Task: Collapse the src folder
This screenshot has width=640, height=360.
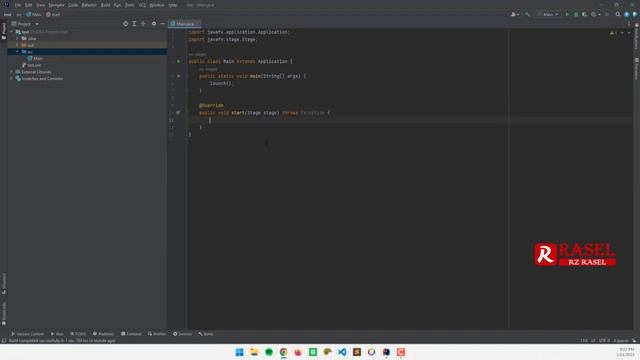Action: [17, 52]
